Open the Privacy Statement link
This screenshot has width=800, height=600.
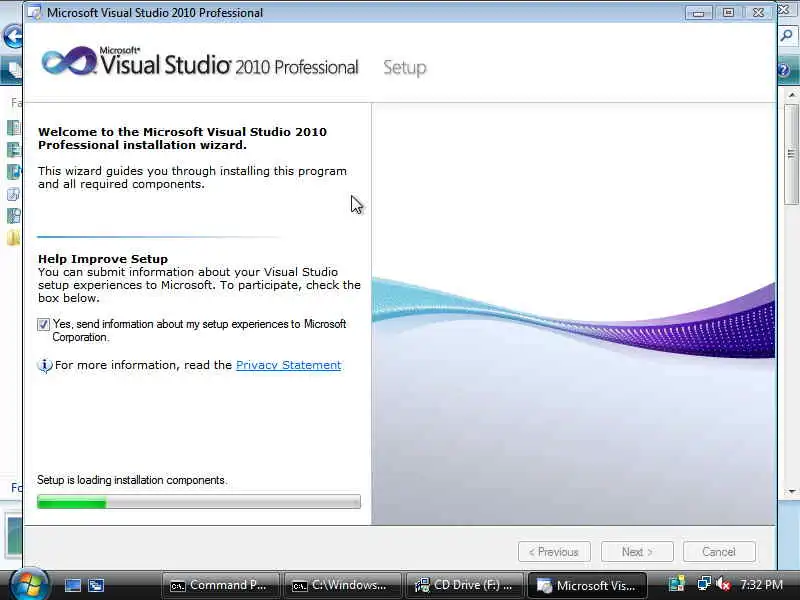click(288, 365)
